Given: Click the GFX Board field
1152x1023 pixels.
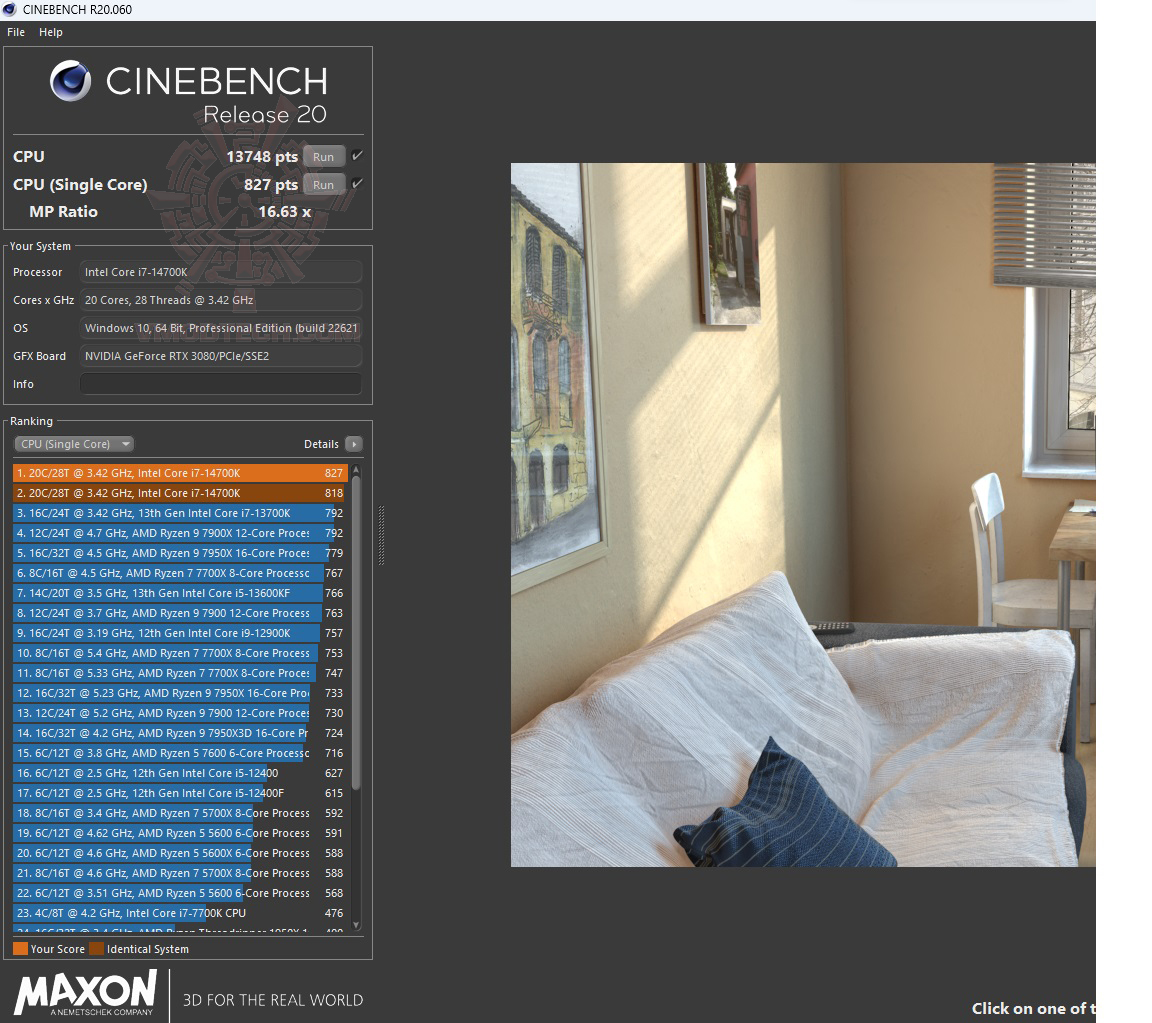Looking at the screenshot, I should point(221,356).
